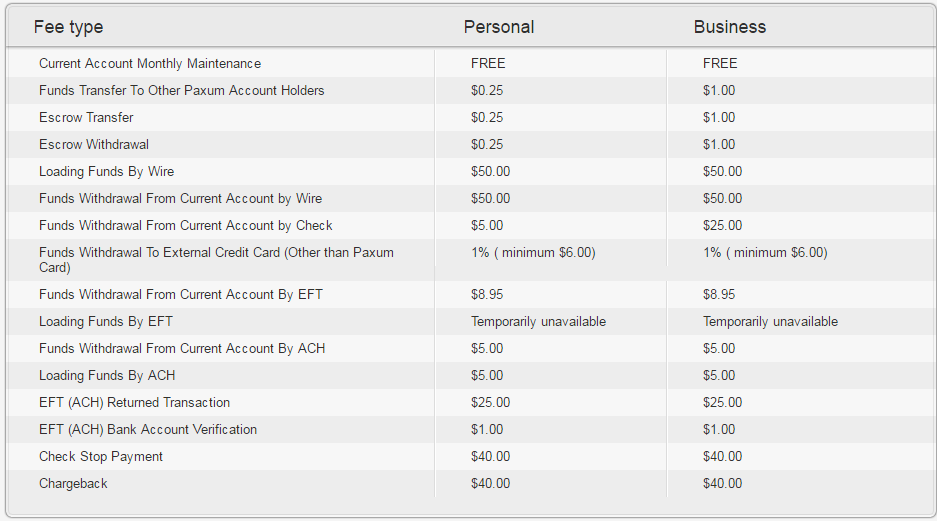This screenshot has height=521, width=937.
Task: Select the Check Stop Payment row label
Action: pos(101,456)
